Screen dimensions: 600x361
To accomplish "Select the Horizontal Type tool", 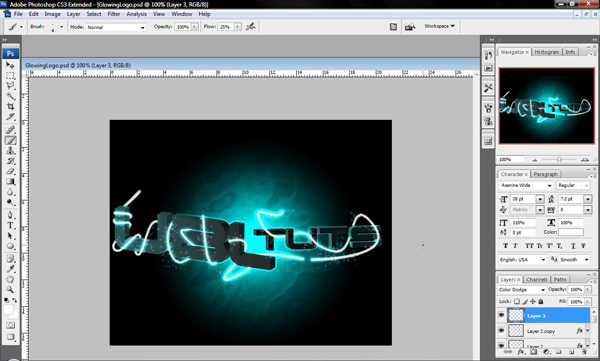I will [x=10, y=225].
